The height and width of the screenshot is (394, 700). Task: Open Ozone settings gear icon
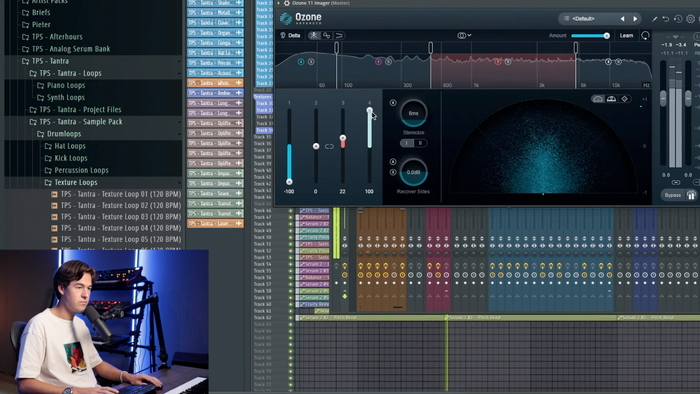click(x=690, y=19)
